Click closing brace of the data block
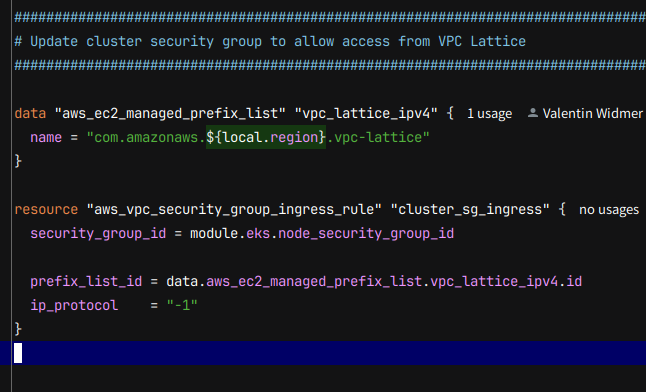Viewport: 646px width, 392px height. pyautogui.click(x=18, y=161)
